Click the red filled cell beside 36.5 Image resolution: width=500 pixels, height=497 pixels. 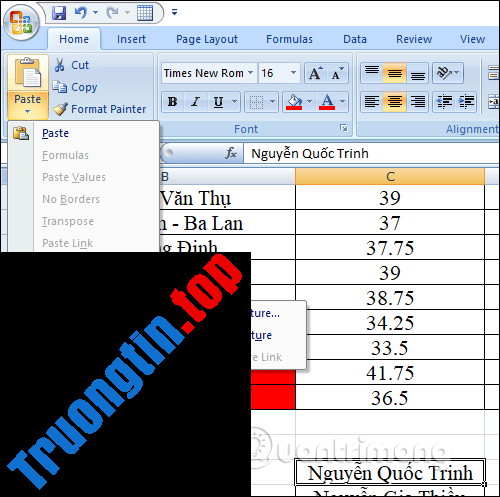click(273, 397)
